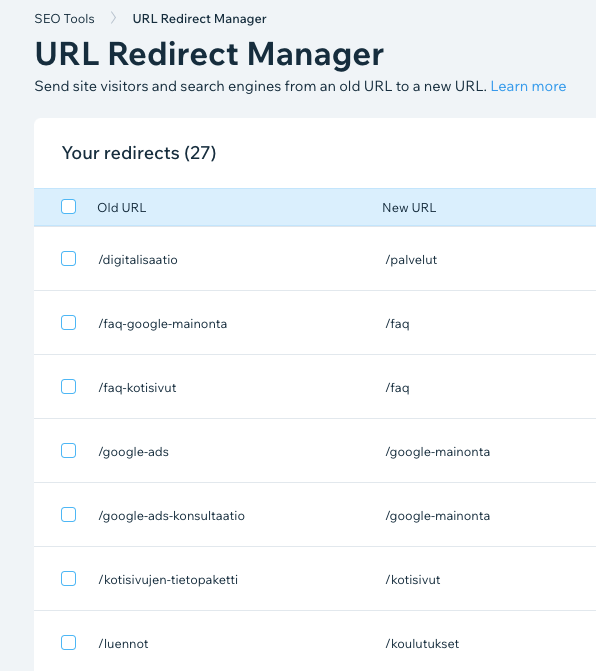Tick the /faq-google-mainonta checkbox
The image size is (596, 671).
click(68, 323)
